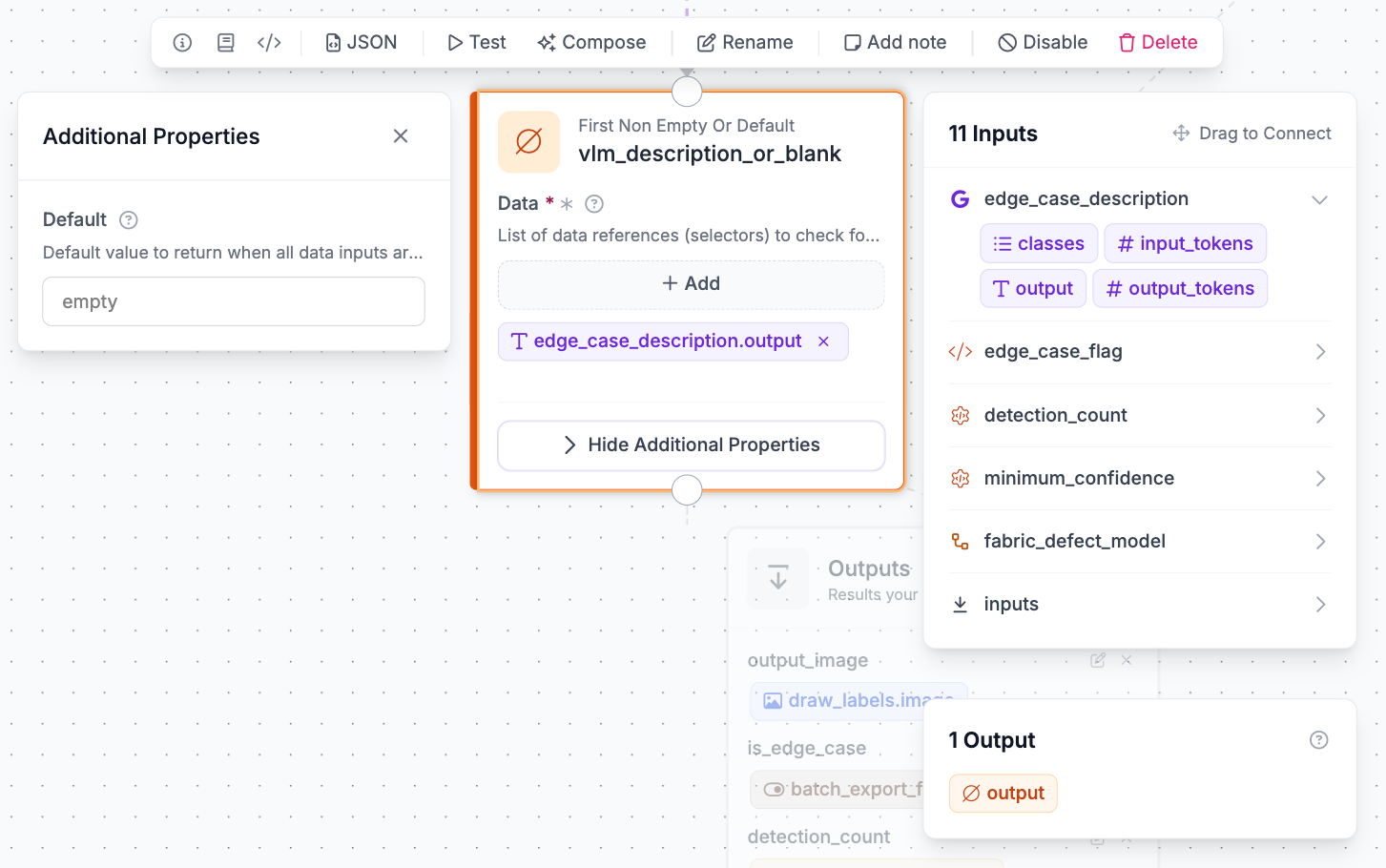Open the documentation page icon
Image resolution: width=1386 pixels, height=868 pixels.
226,43
